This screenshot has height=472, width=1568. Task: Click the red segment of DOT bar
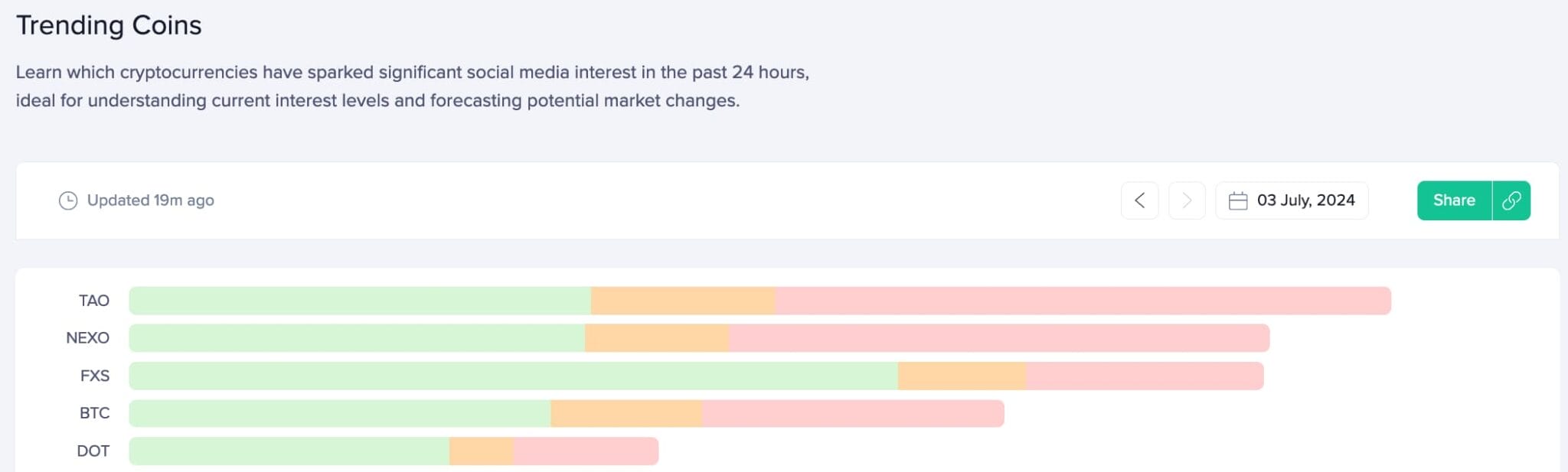pyautogui.click(x=586, y=451)
